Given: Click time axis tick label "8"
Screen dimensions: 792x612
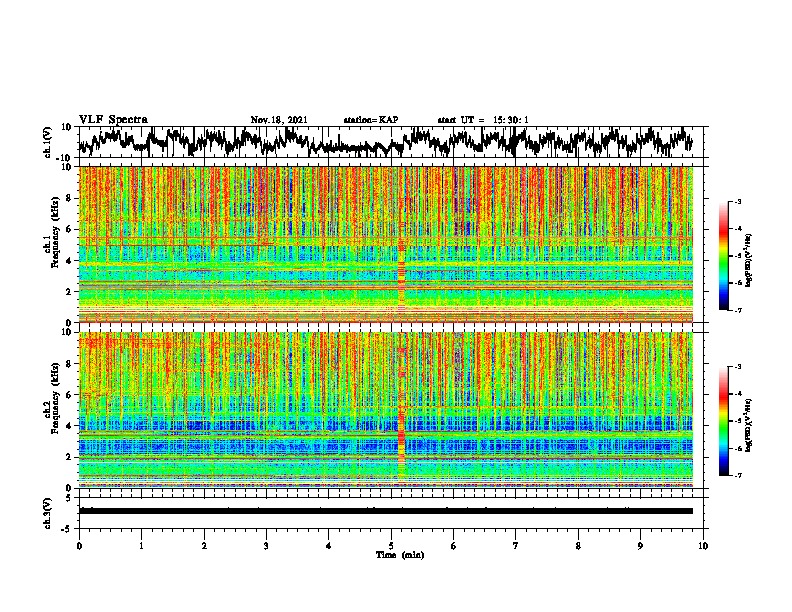Looking at the screenshot, I should coord(578,546).
